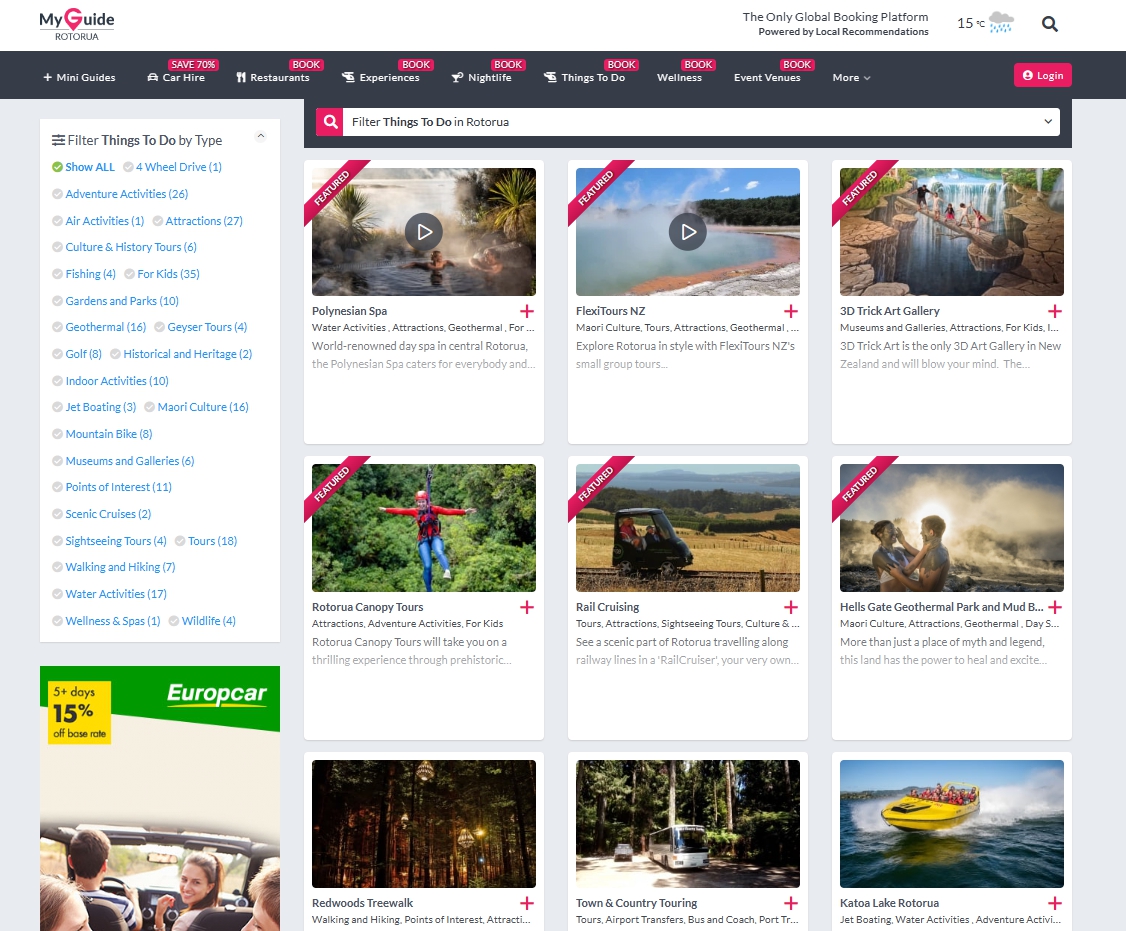The image size is (1126, 931).
Task: Play the FlexiTours NZ video
Action: 688,232
